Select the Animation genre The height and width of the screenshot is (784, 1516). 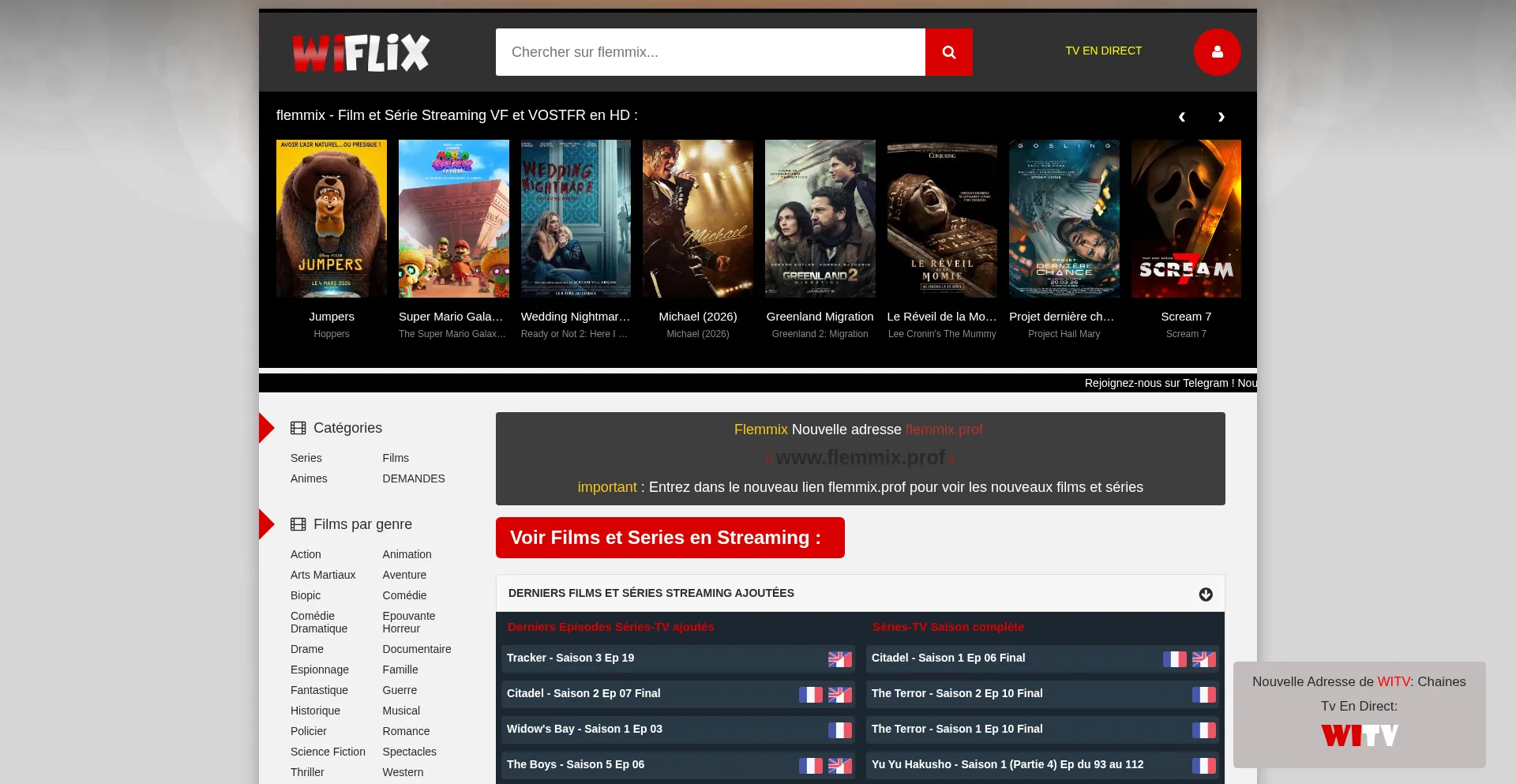tap(407, 554)
